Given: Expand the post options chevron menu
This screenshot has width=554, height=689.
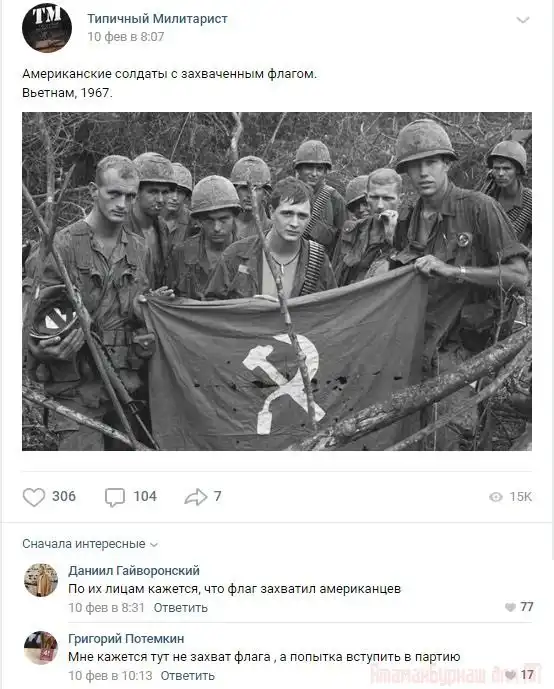Looking at the screenshot, I should click(x=522, y=20).
